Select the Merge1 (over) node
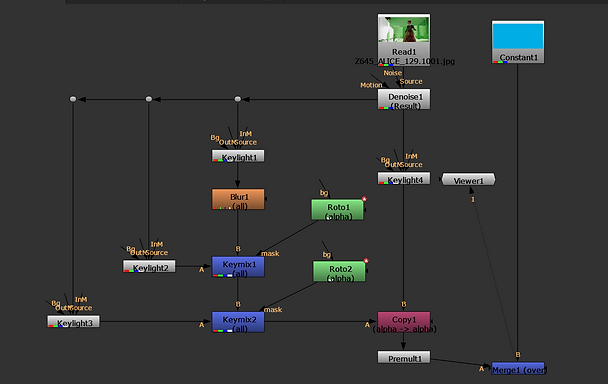 (x=518, y=368)
